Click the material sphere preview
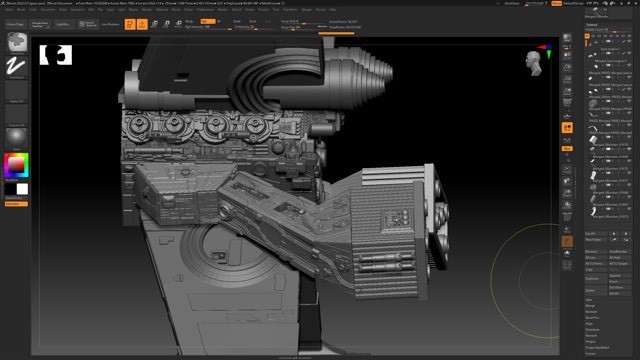The image size is (640, 360). point(17,138)
